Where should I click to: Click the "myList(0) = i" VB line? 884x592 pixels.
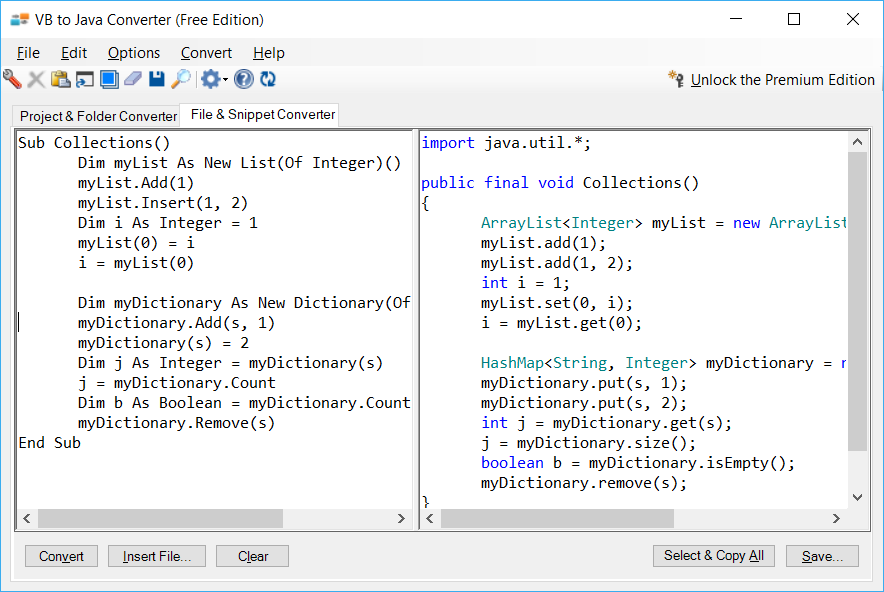[136, 243]
